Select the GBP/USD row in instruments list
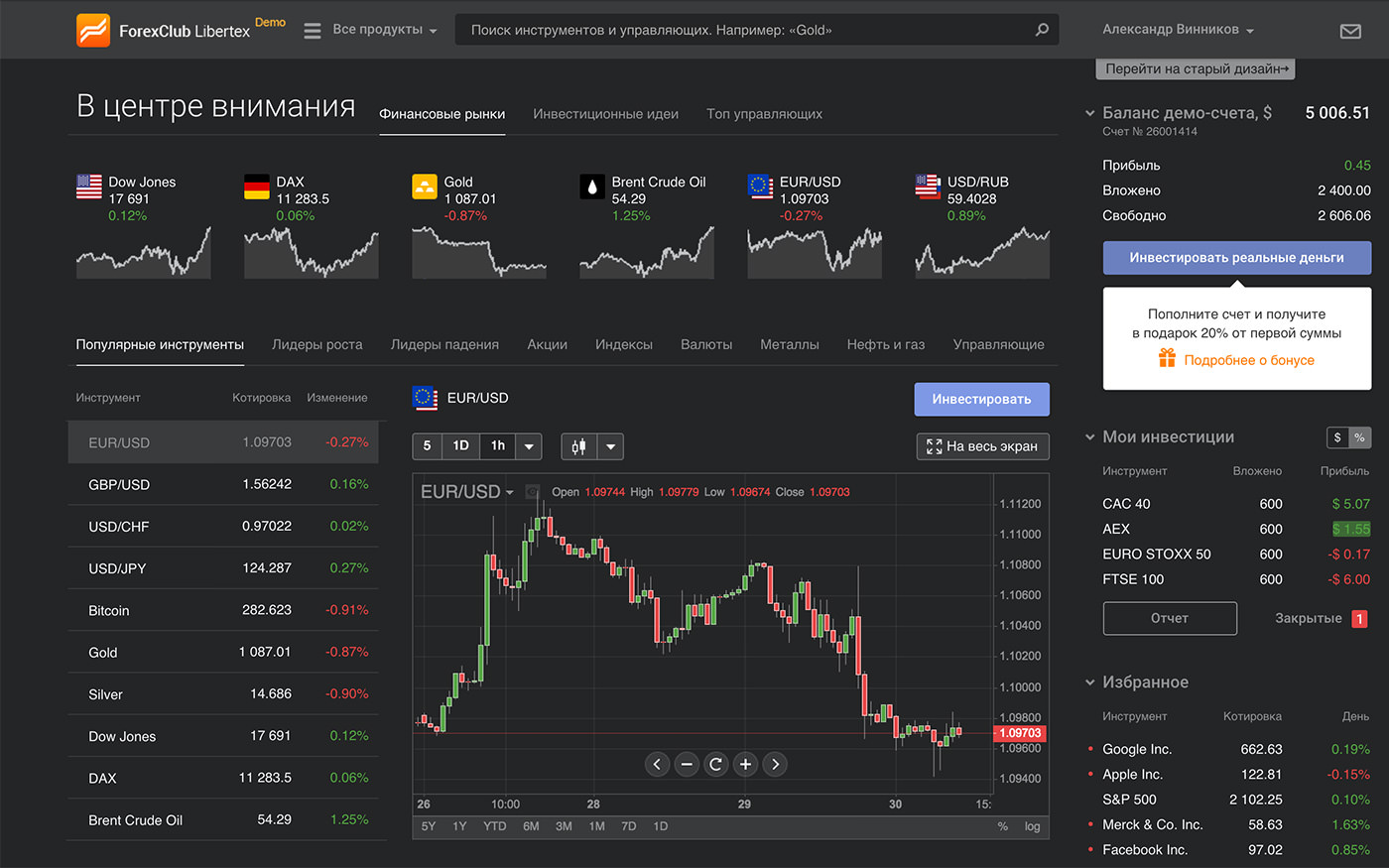The image size is (1389, 868). [223, 484]
